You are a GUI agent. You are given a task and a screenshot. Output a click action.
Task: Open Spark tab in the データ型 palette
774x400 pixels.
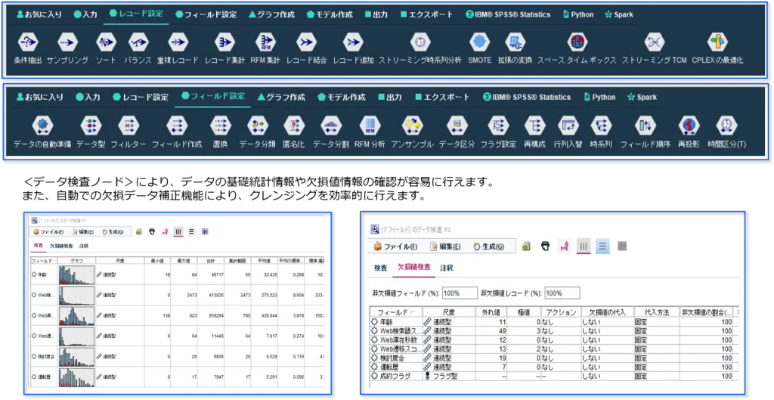click(642, 97)
